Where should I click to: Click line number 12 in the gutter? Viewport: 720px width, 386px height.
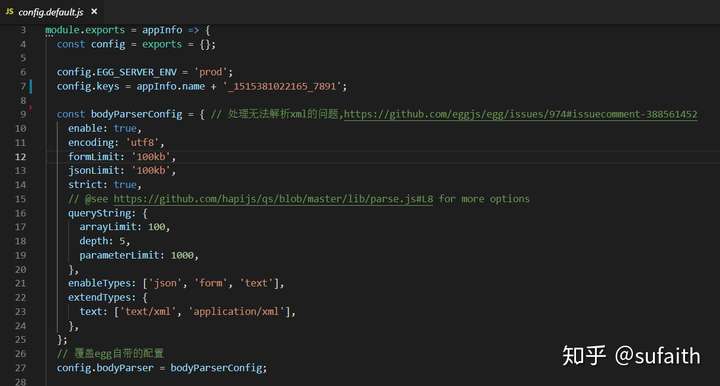20,157
